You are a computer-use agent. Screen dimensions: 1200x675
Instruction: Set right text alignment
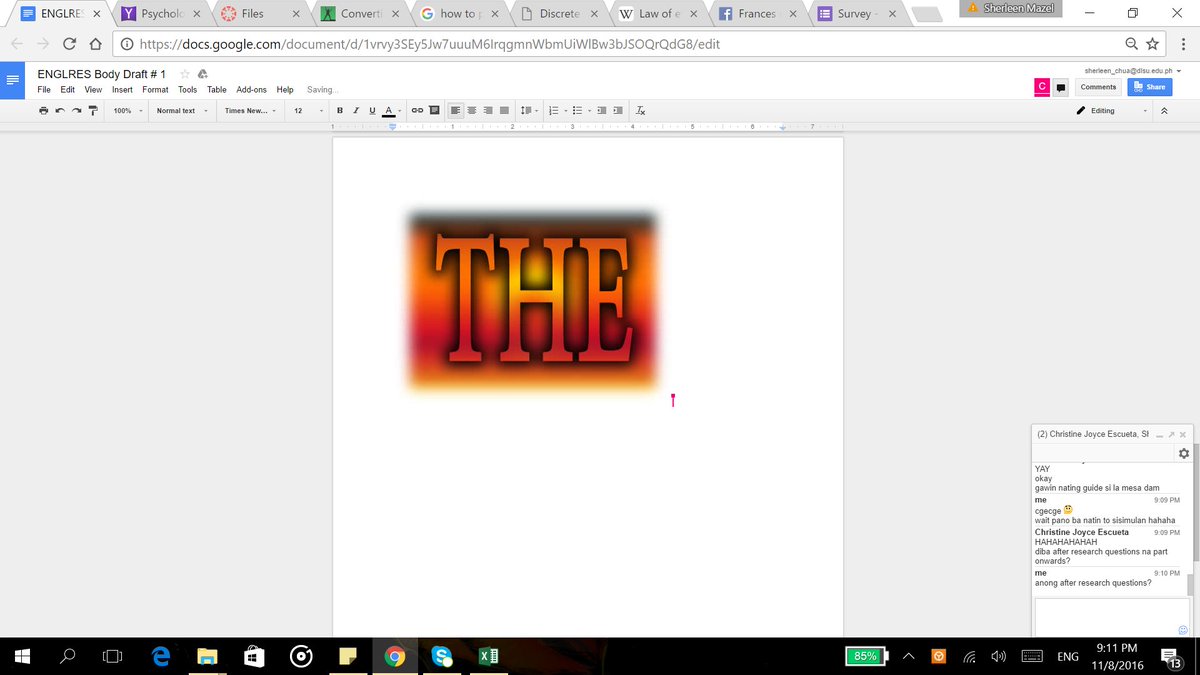[487, 111]
